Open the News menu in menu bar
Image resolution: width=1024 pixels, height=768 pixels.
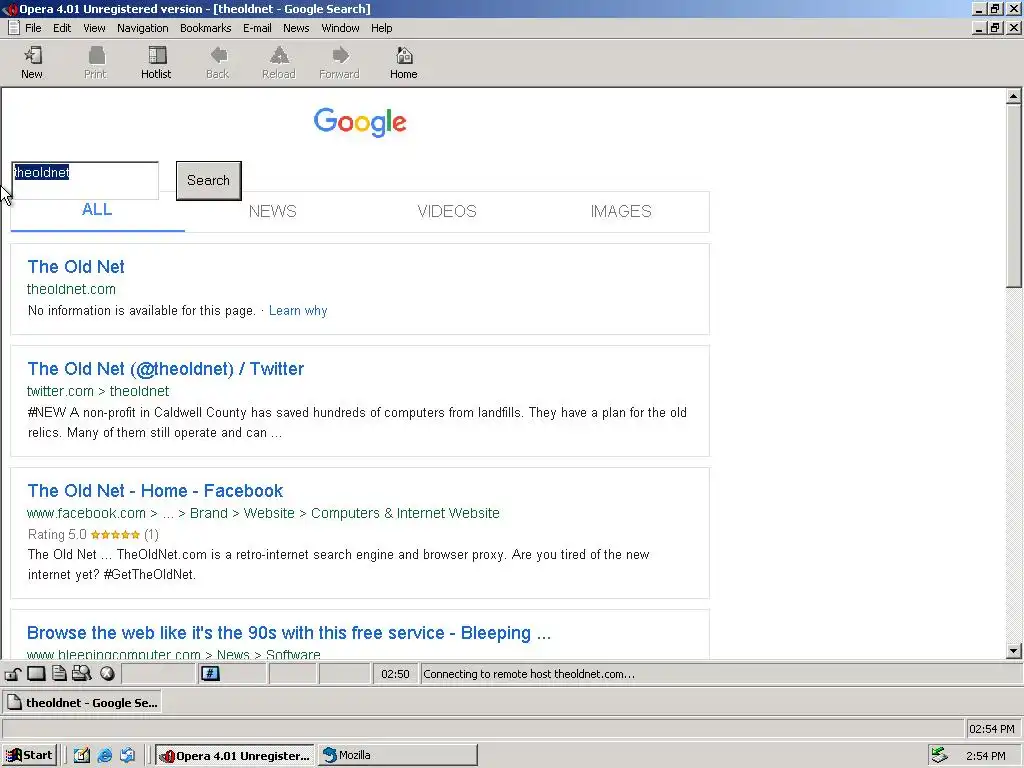point(296,28)
